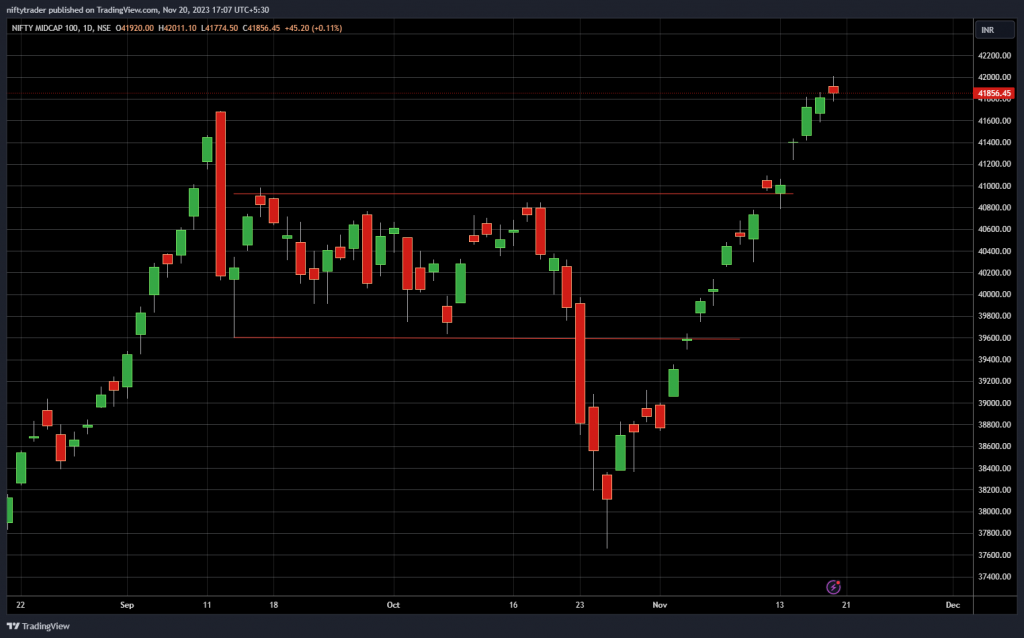This screenshot has width=1024, height=638.
Task: Click the 16 date label on the time axis
Action: (513, 605)
